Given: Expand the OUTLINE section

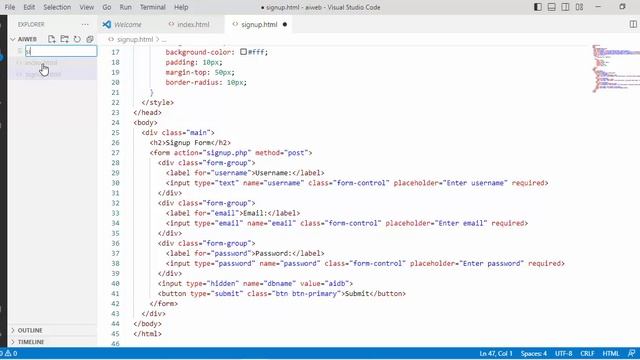Looking at the screenshot, I should click(30, 330).
